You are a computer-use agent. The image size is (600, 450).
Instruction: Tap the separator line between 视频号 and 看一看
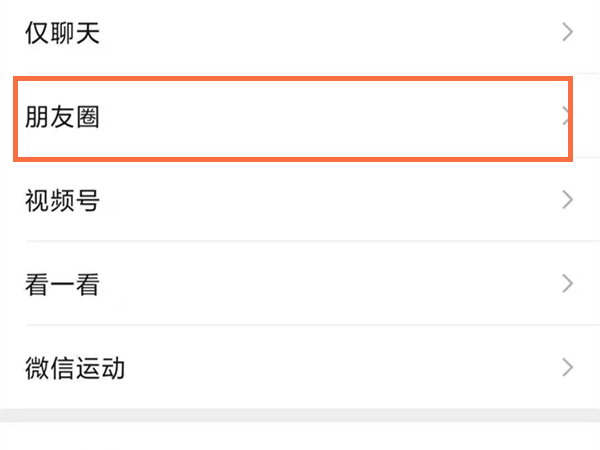tap(300, 241)
